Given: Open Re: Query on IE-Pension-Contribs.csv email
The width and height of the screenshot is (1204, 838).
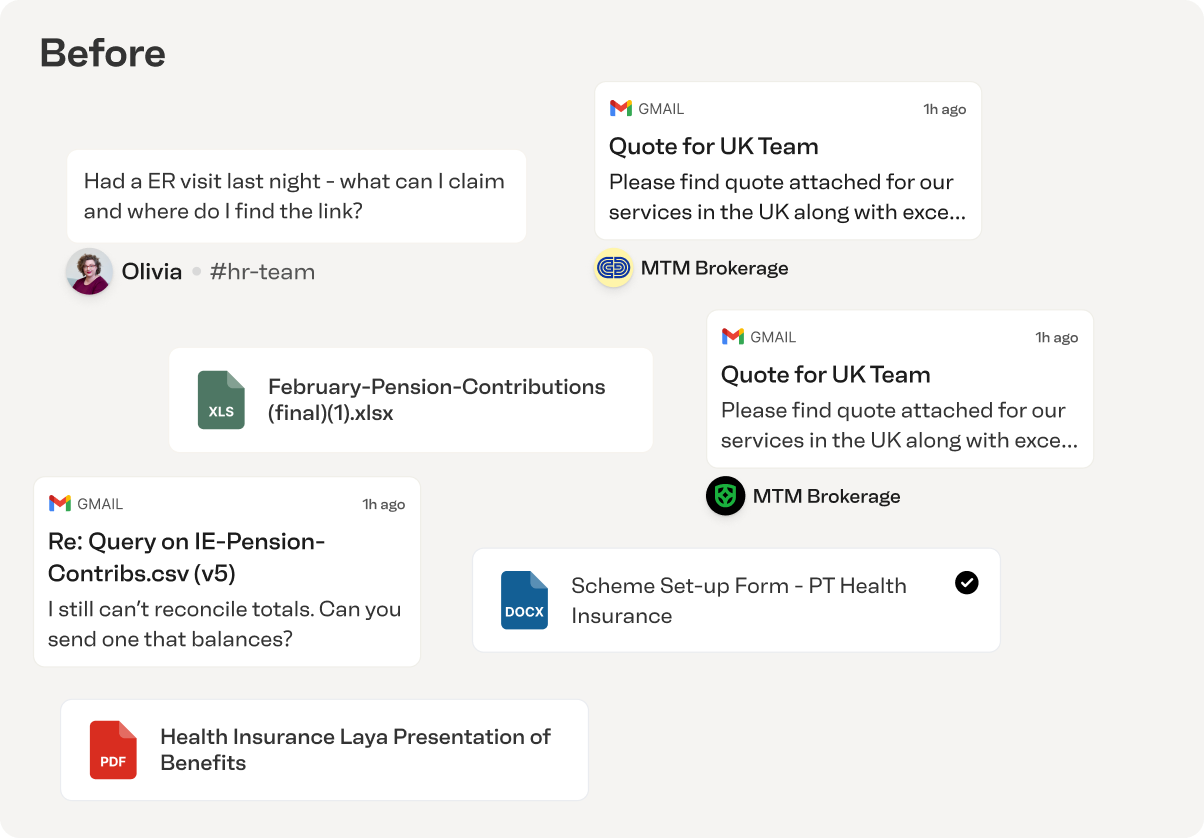Looking at the screenshot, I should (227, 572).
